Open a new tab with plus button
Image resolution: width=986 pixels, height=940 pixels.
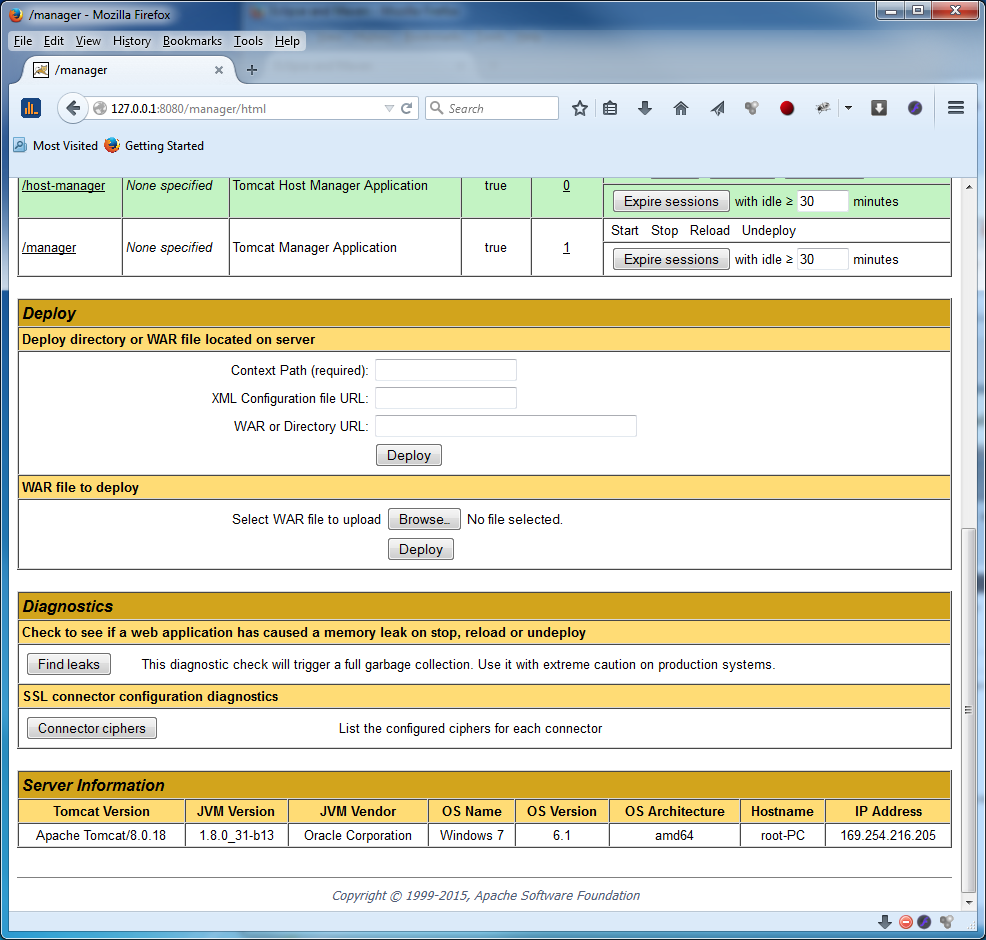(252, 70)
